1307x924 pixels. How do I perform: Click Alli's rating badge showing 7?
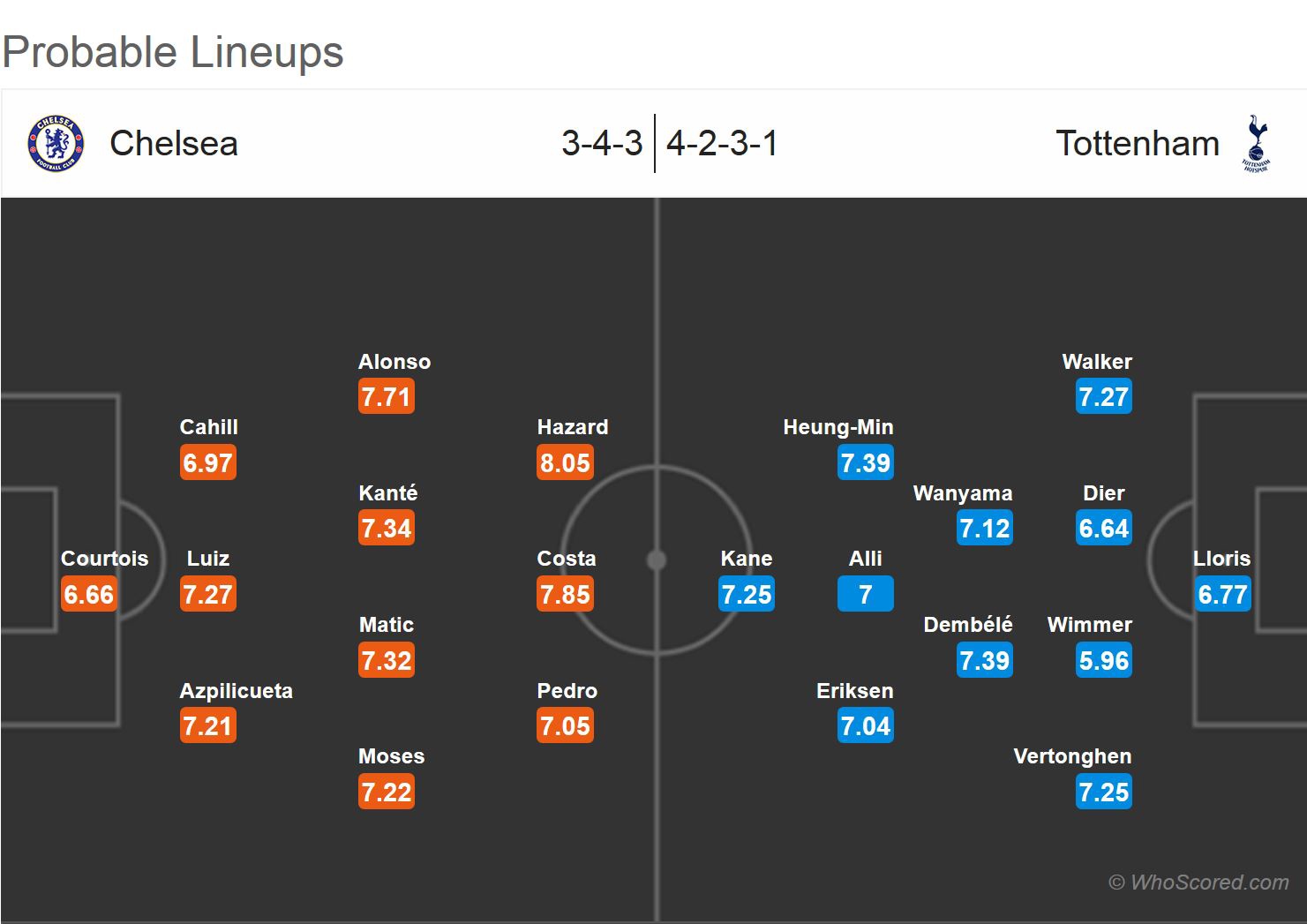[866, 594]
